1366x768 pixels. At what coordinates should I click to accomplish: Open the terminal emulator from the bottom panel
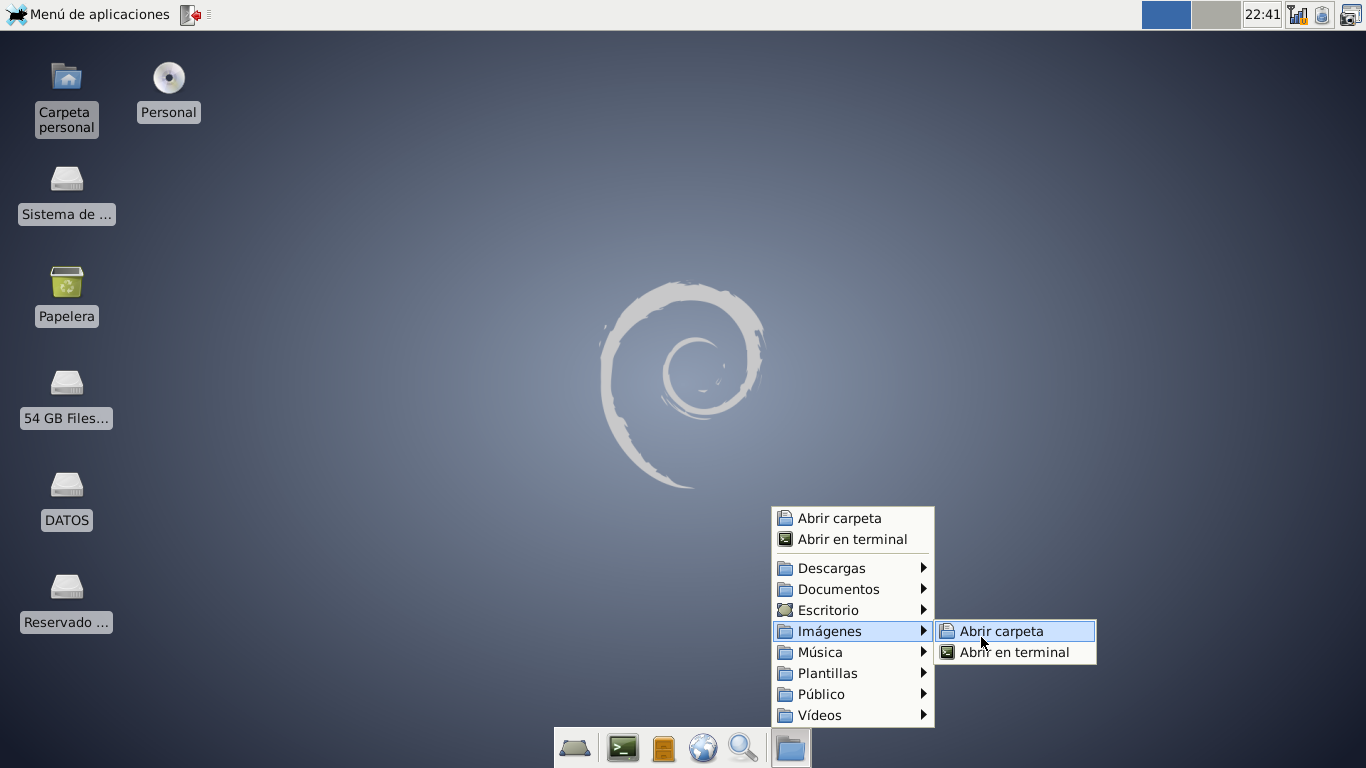pyautogui.click(x=622, y=747)
